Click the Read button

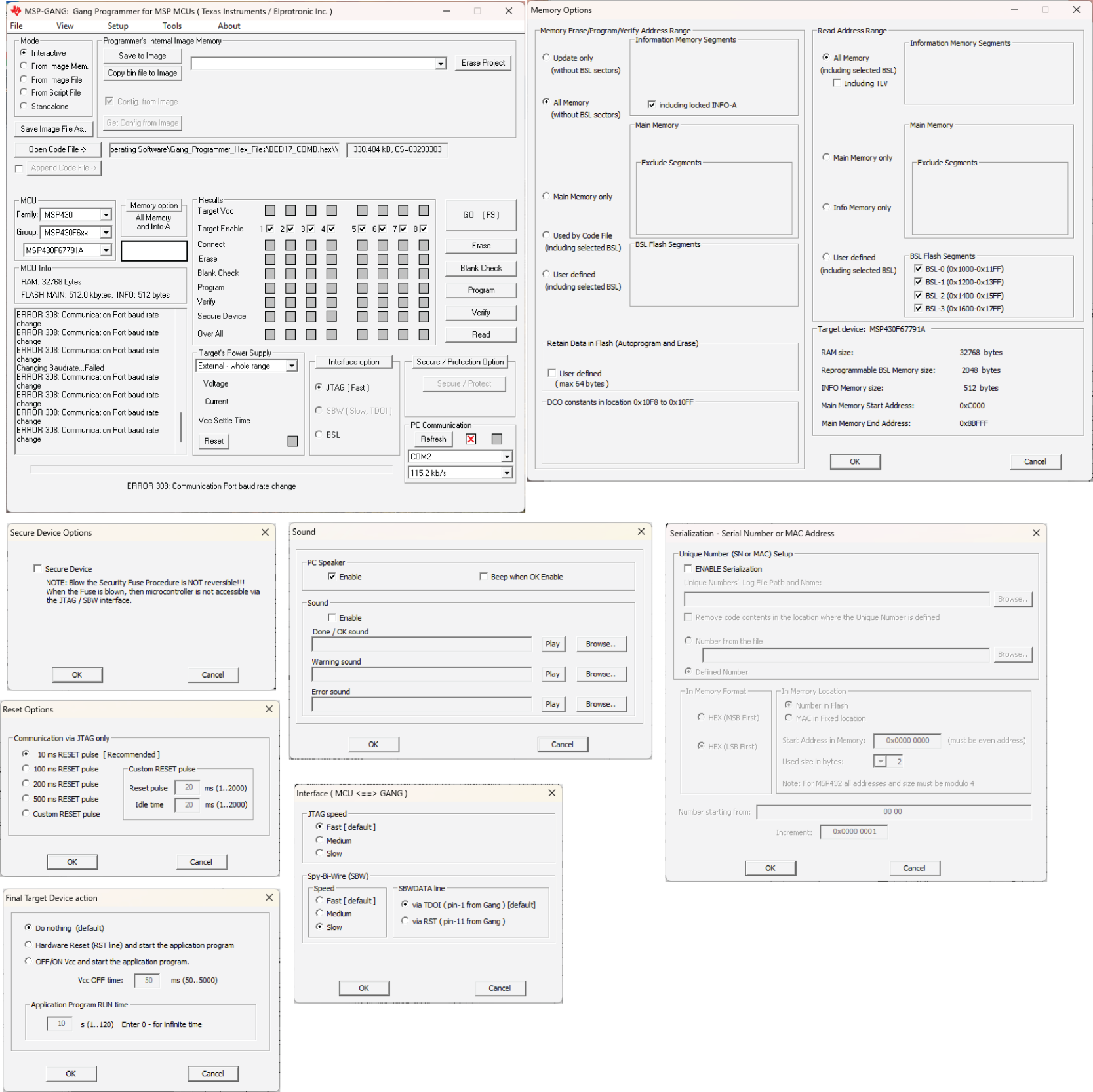click(x=481, y=335)
